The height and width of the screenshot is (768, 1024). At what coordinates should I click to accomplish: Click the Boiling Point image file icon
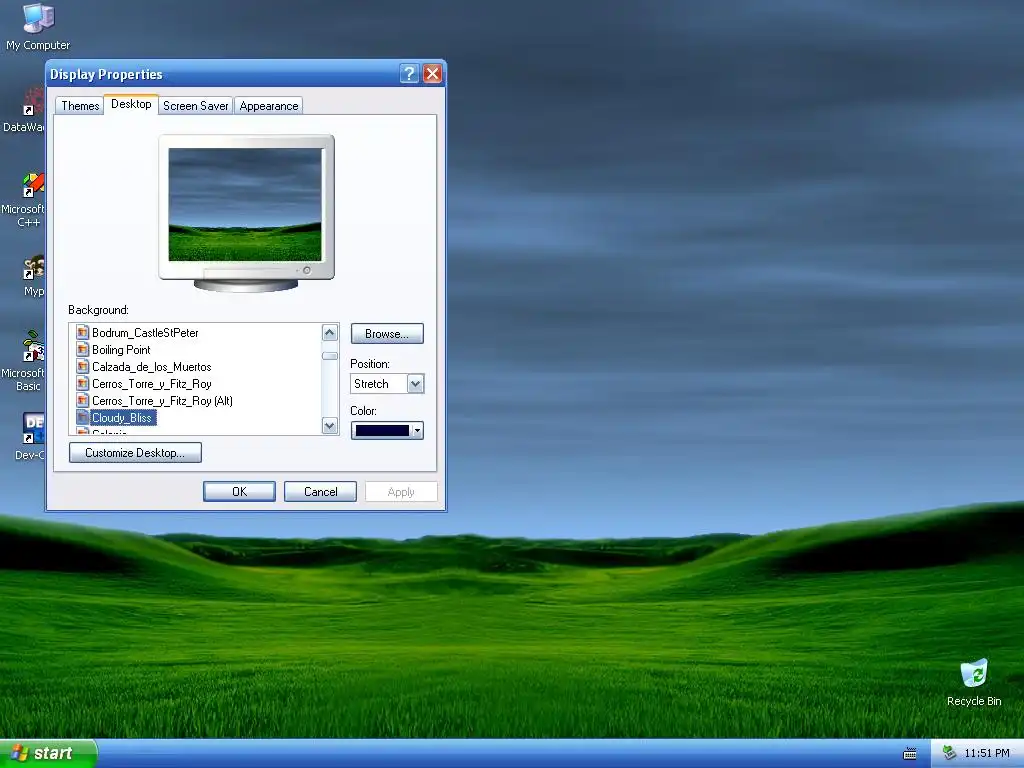click(82, 349)
